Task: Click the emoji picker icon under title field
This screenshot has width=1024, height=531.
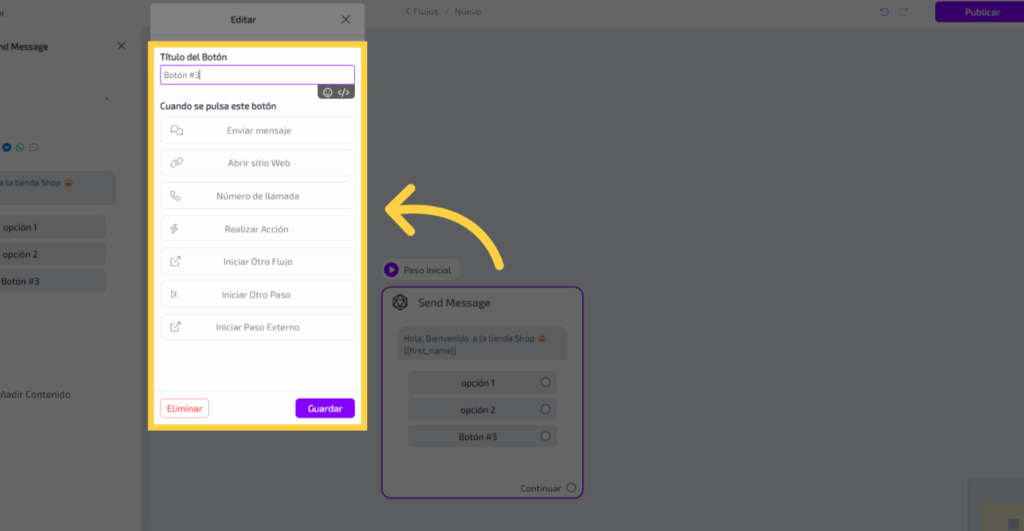Action: tap(327, 92)
